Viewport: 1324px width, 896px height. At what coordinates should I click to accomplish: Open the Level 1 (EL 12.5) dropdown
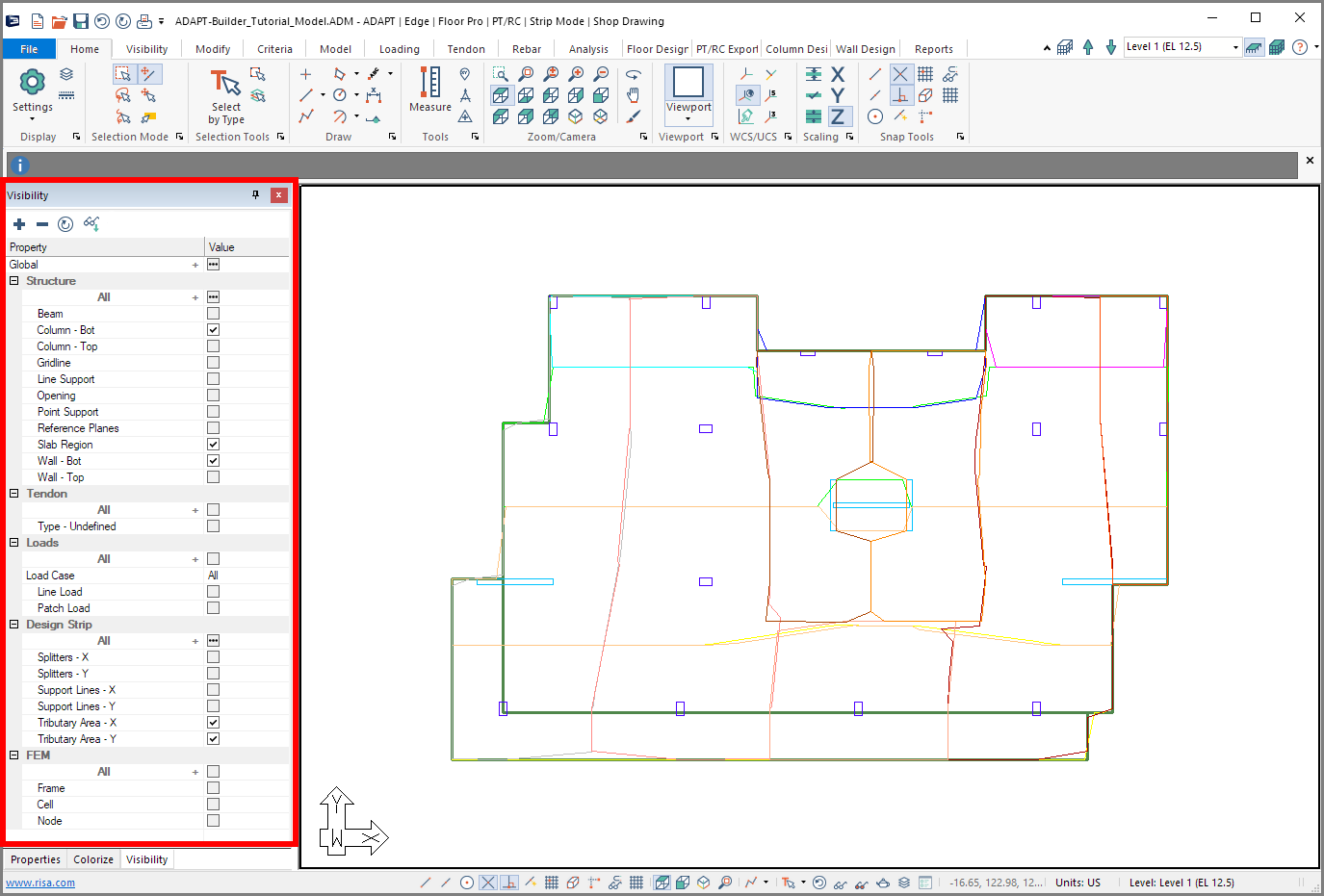click(1182, 47)
